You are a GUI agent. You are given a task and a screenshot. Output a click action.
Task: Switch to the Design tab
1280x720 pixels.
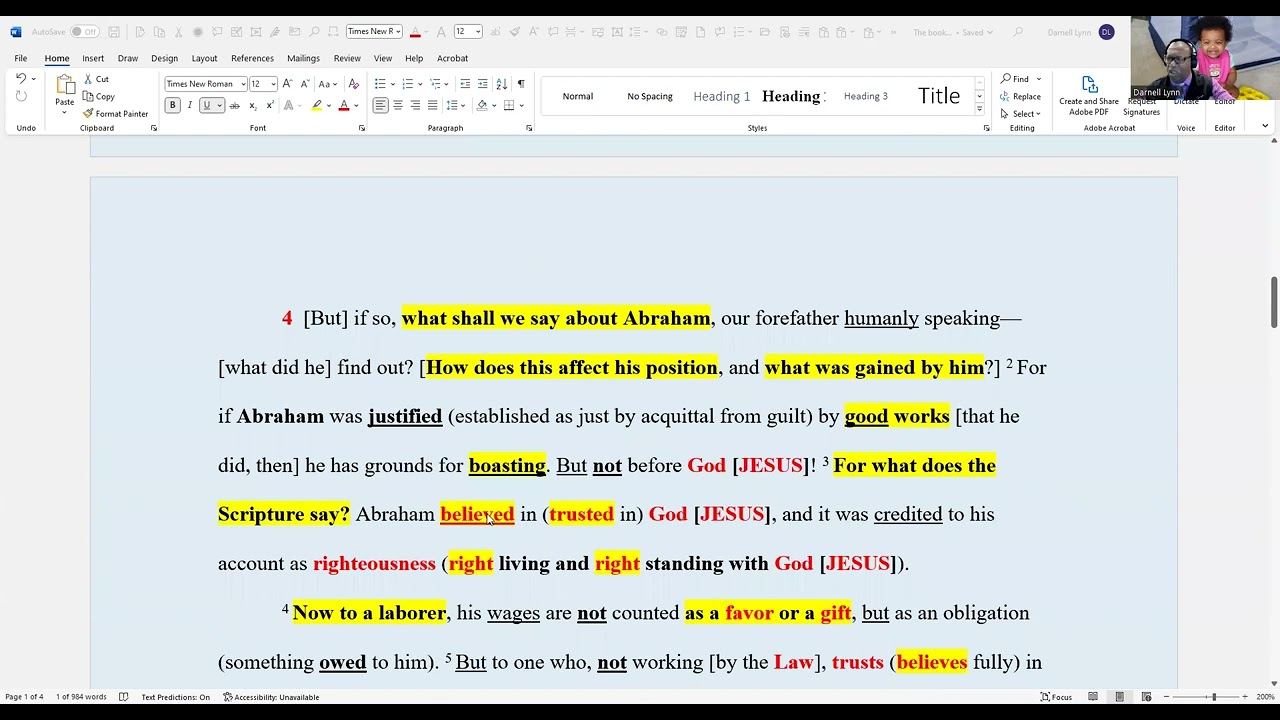(x=164, y=58)
